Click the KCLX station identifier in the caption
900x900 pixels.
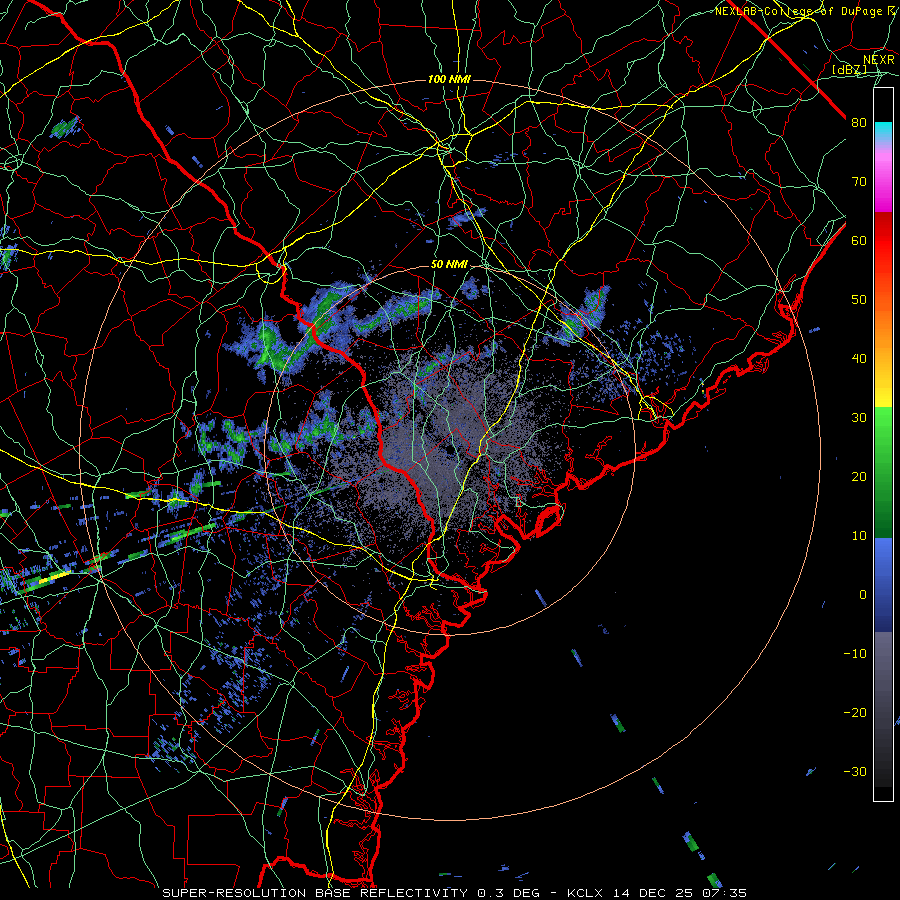tap(586, 893)
